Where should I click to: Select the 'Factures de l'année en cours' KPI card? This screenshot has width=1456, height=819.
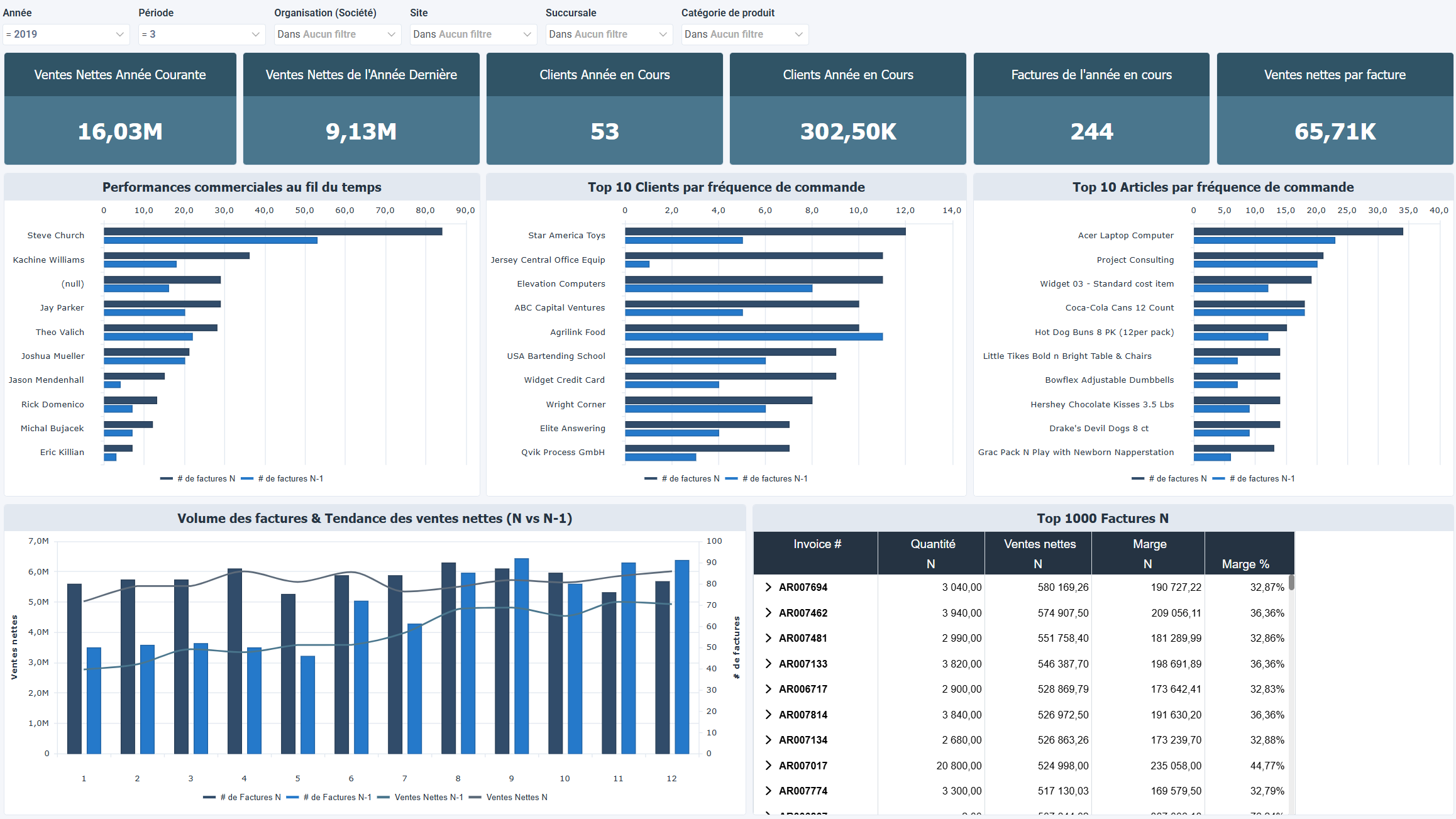click(1091, 108)
